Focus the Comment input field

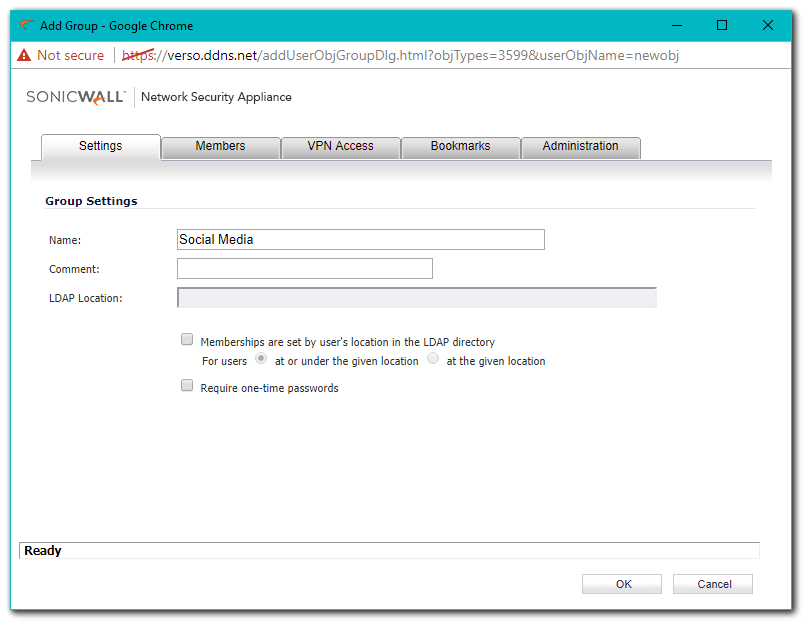tap(304, 268)
